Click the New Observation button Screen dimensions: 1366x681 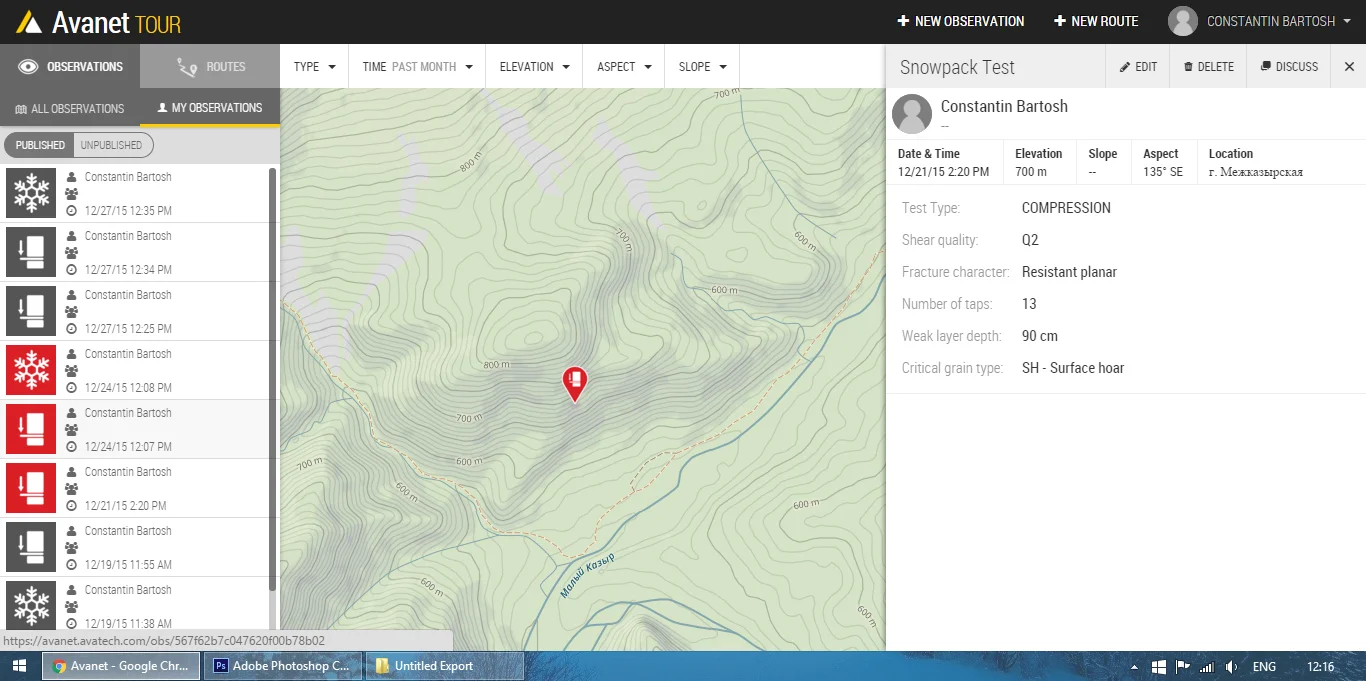[x=961, y=21]
